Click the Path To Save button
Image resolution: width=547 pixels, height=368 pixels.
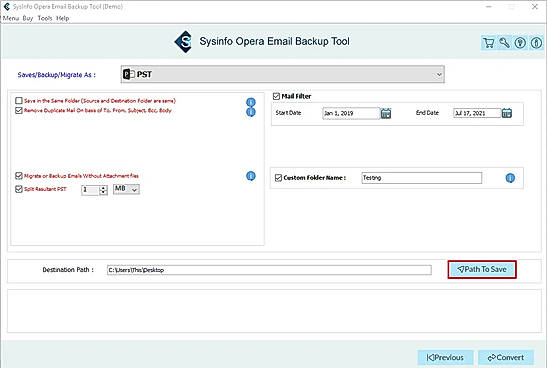482,269
